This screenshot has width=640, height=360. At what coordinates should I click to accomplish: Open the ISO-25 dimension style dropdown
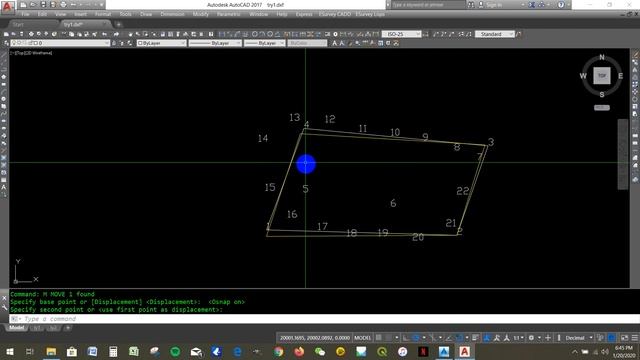[x=401, y=34]
